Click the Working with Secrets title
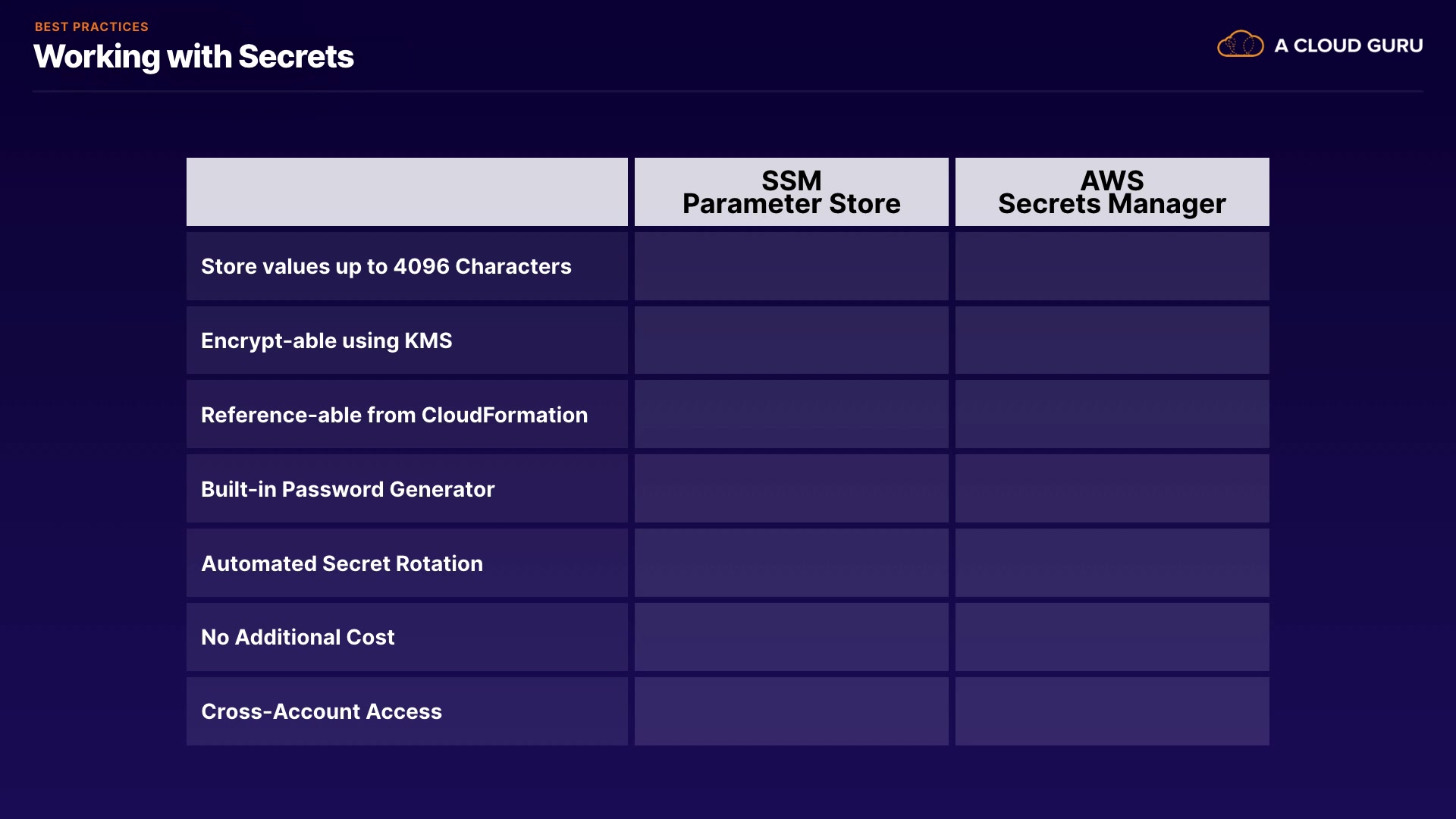 pyautogui.click(x=193, y=57)
